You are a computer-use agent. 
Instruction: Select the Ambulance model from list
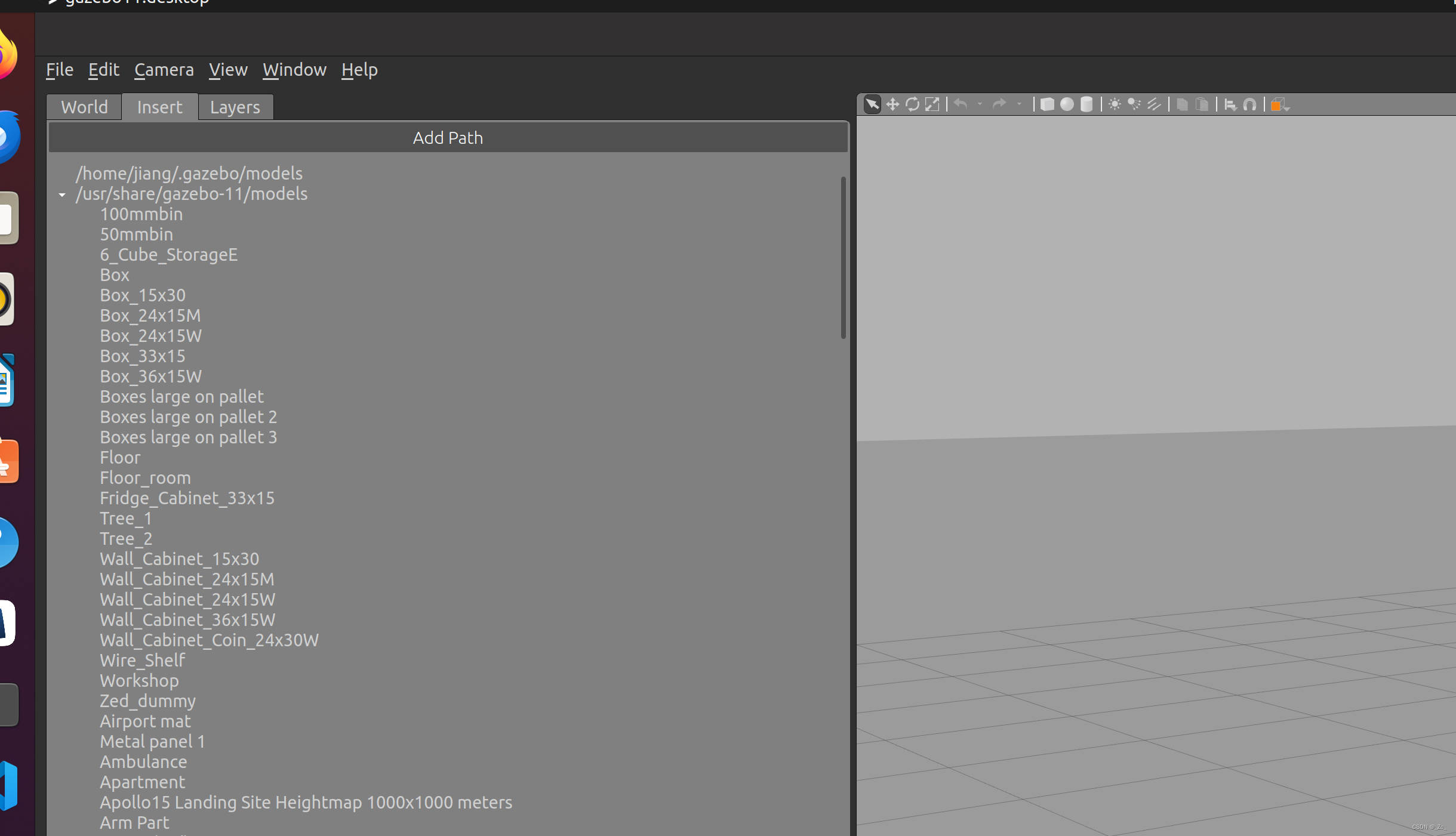point(143,761)
